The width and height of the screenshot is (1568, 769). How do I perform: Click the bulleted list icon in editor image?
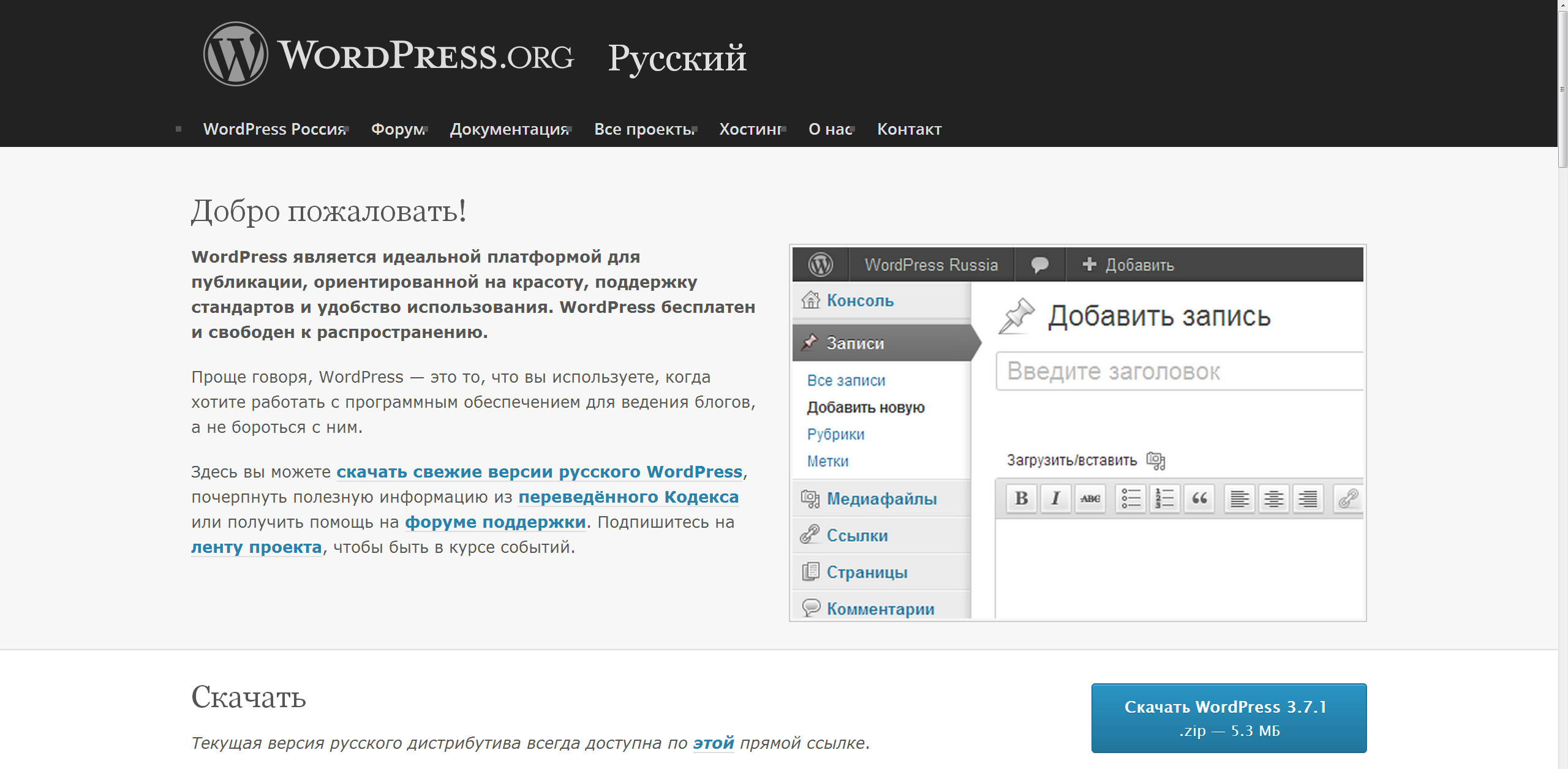coord(1130,498)
